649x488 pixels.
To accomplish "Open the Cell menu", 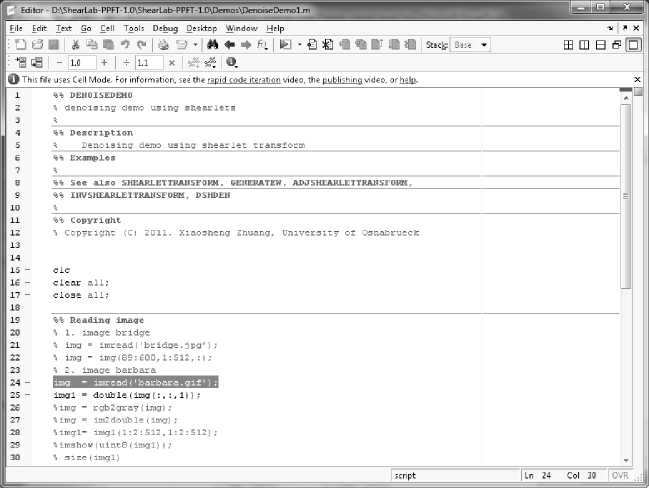I will (107, 28).
